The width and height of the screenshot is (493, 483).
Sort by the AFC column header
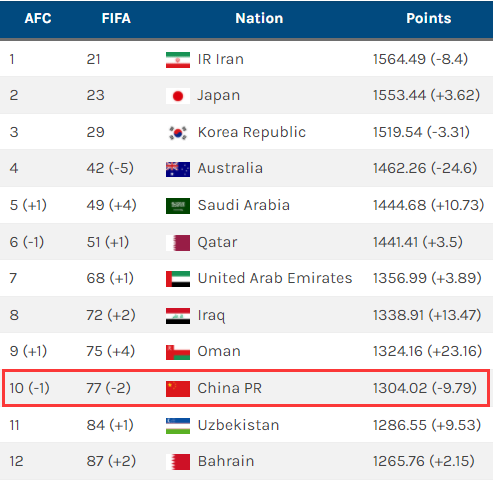coord(38,18)
